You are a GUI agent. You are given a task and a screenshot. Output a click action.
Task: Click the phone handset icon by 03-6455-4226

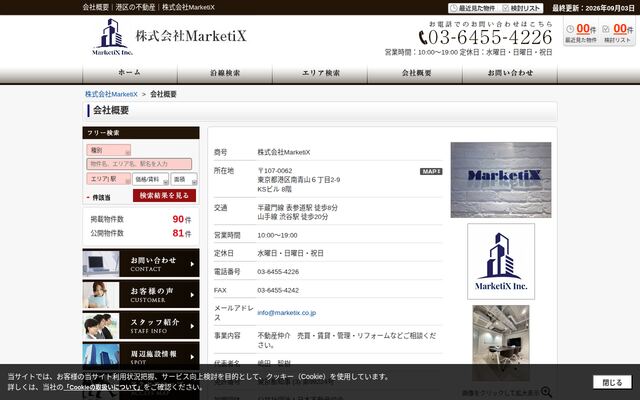point(423,38)
